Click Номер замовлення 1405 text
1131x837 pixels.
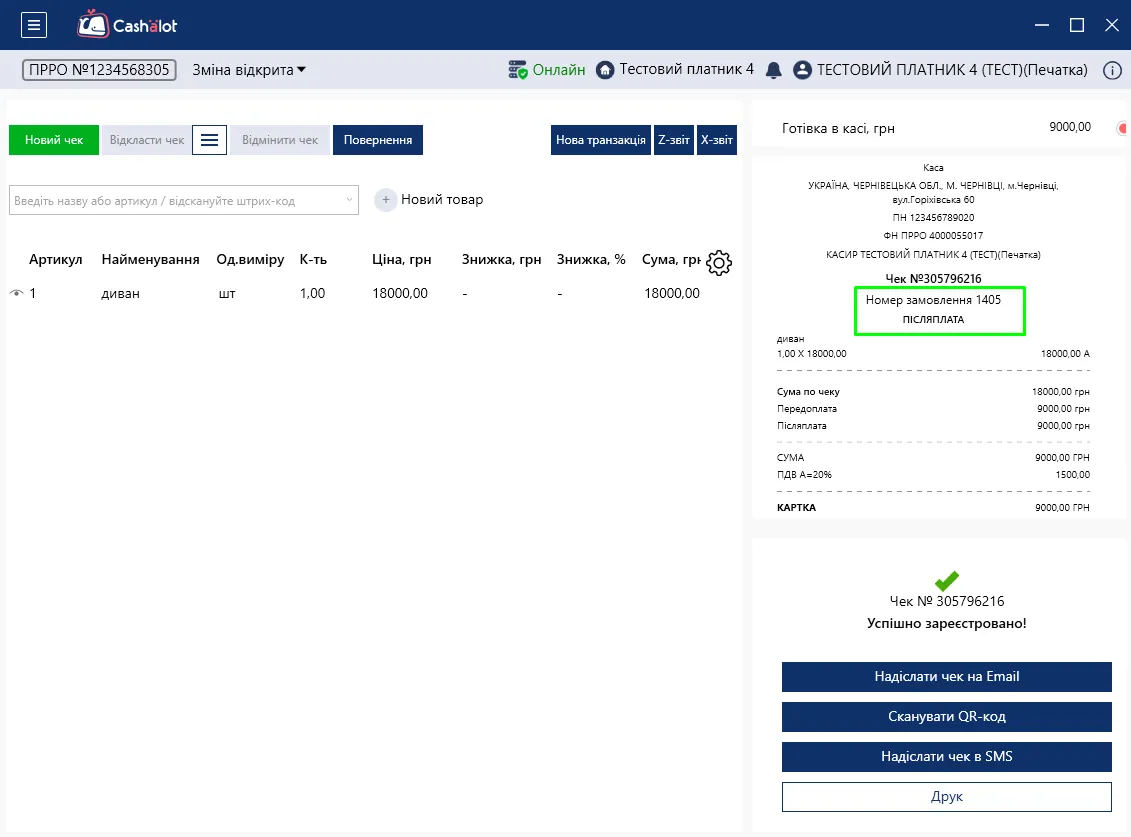pos(933,300)
